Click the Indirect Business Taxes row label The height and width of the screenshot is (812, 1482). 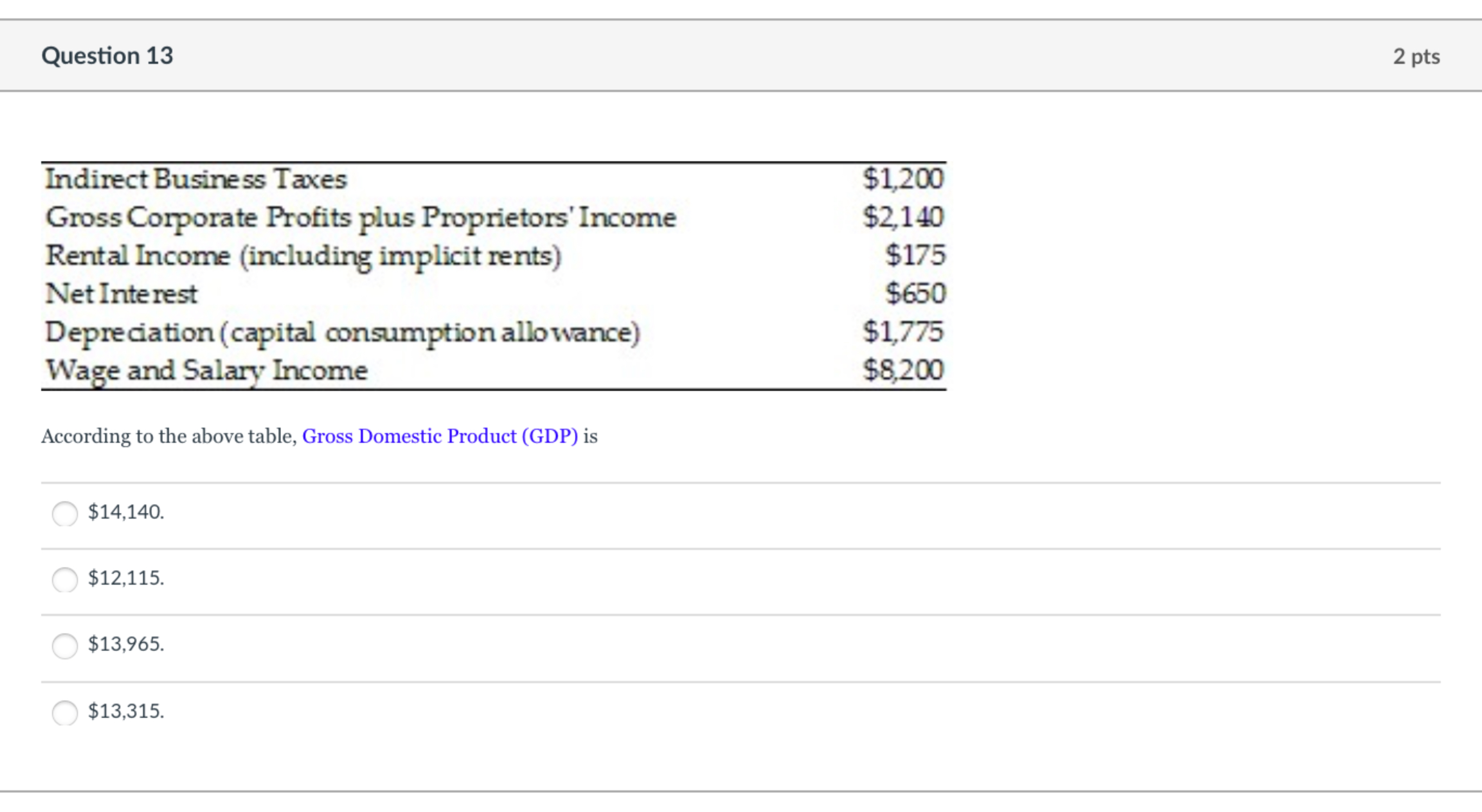pyautogui.click(x=196, y=179)
